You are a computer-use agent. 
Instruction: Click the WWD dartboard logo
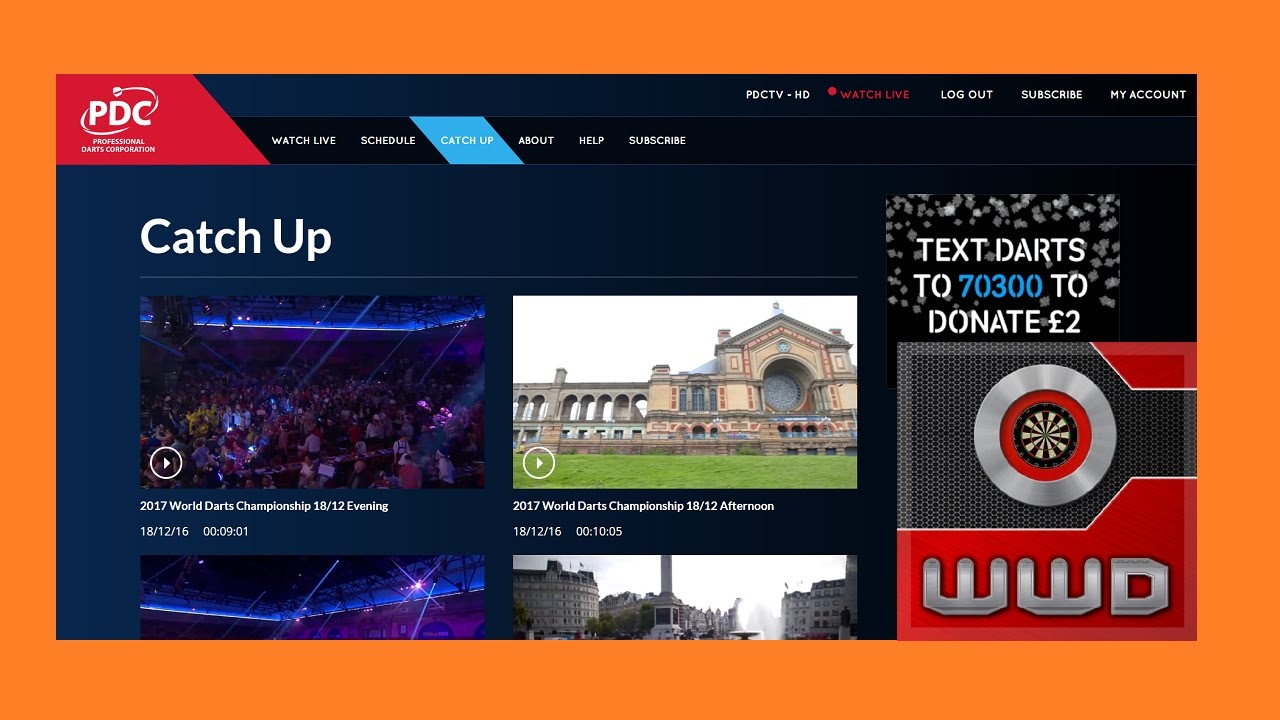point(1046,491)
